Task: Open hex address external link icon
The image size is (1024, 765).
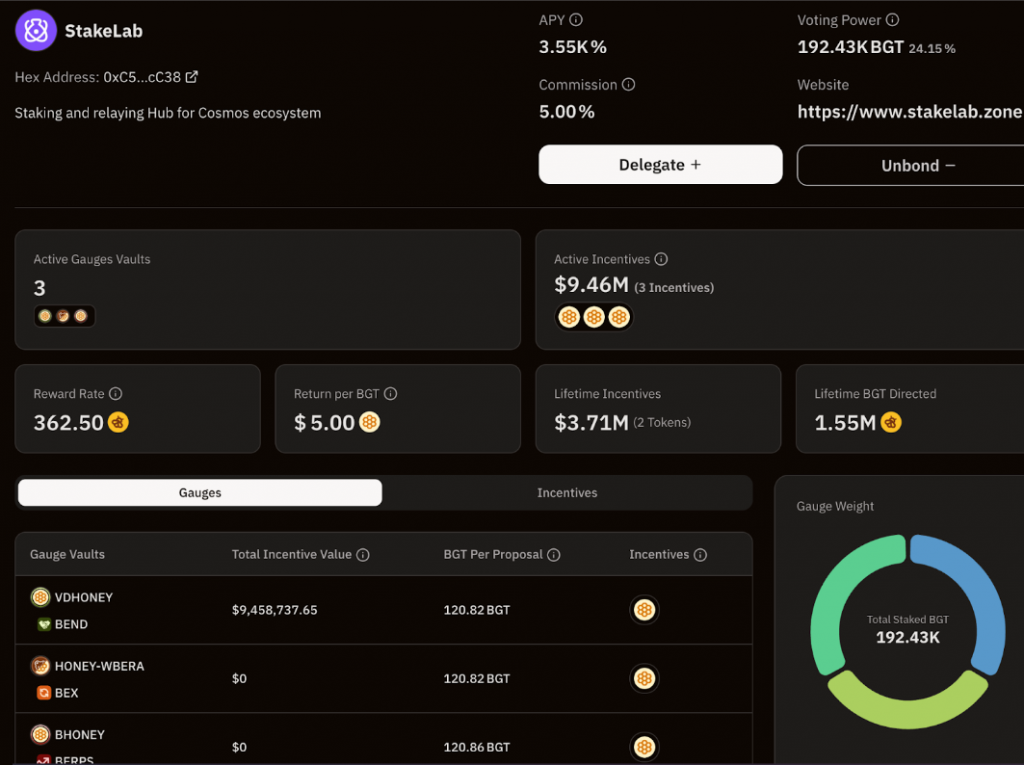Action: pyautogui.click(x=192, y=77)
